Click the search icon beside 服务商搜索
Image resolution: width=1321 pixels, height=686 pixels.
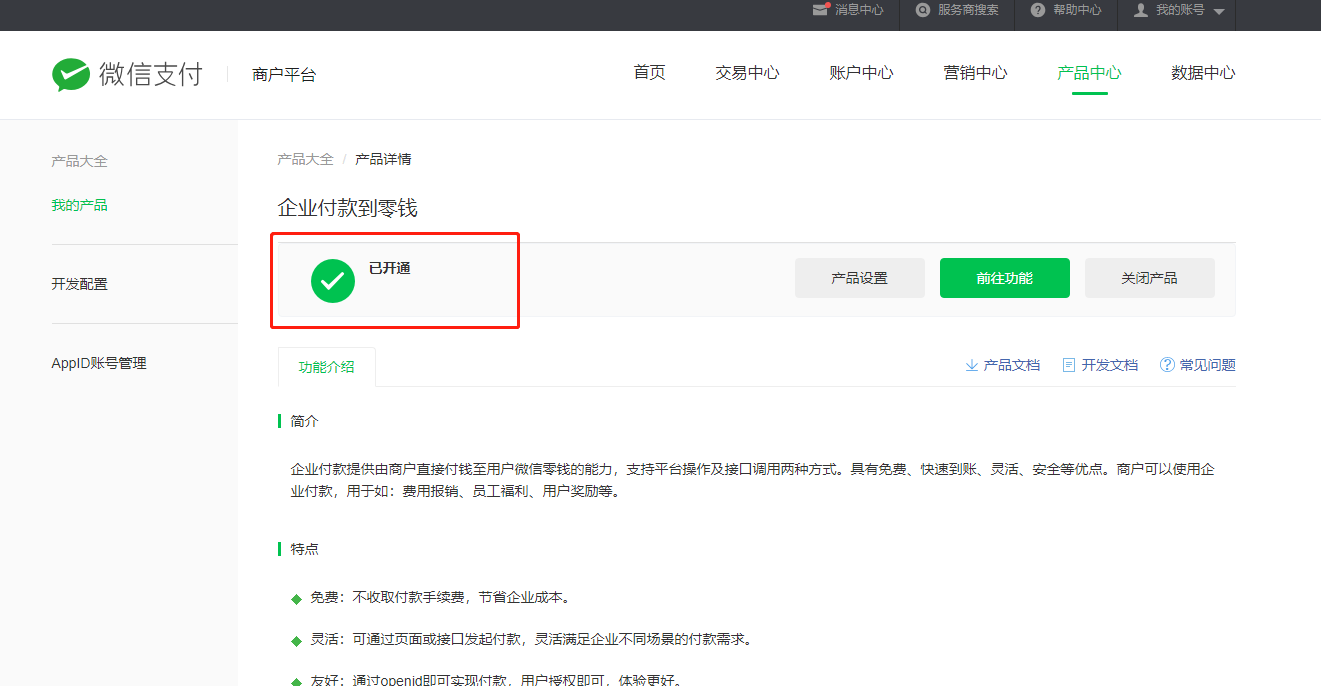923,10
